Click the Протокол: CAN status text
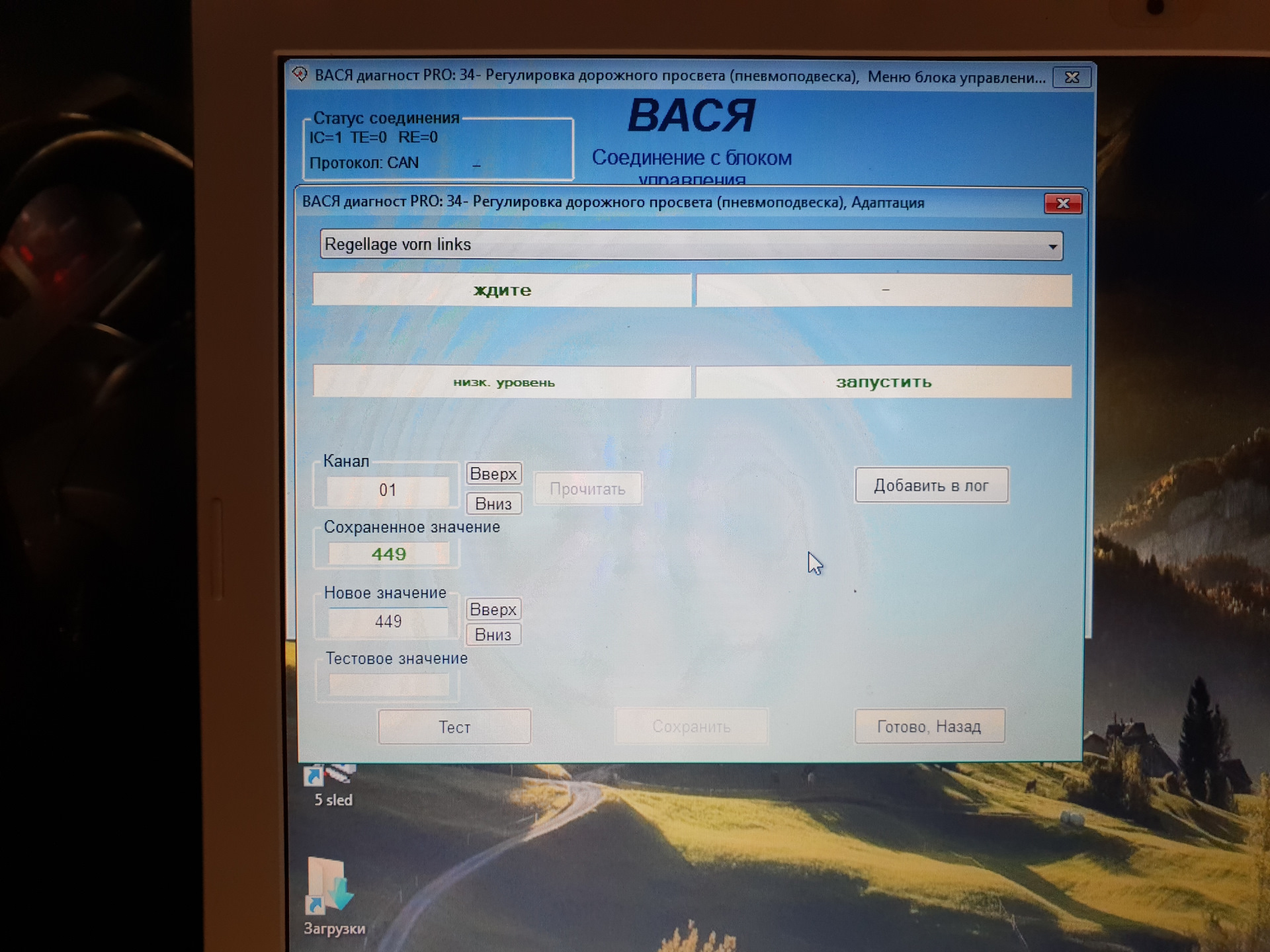The image size is (1270, 952). (364, 163)
